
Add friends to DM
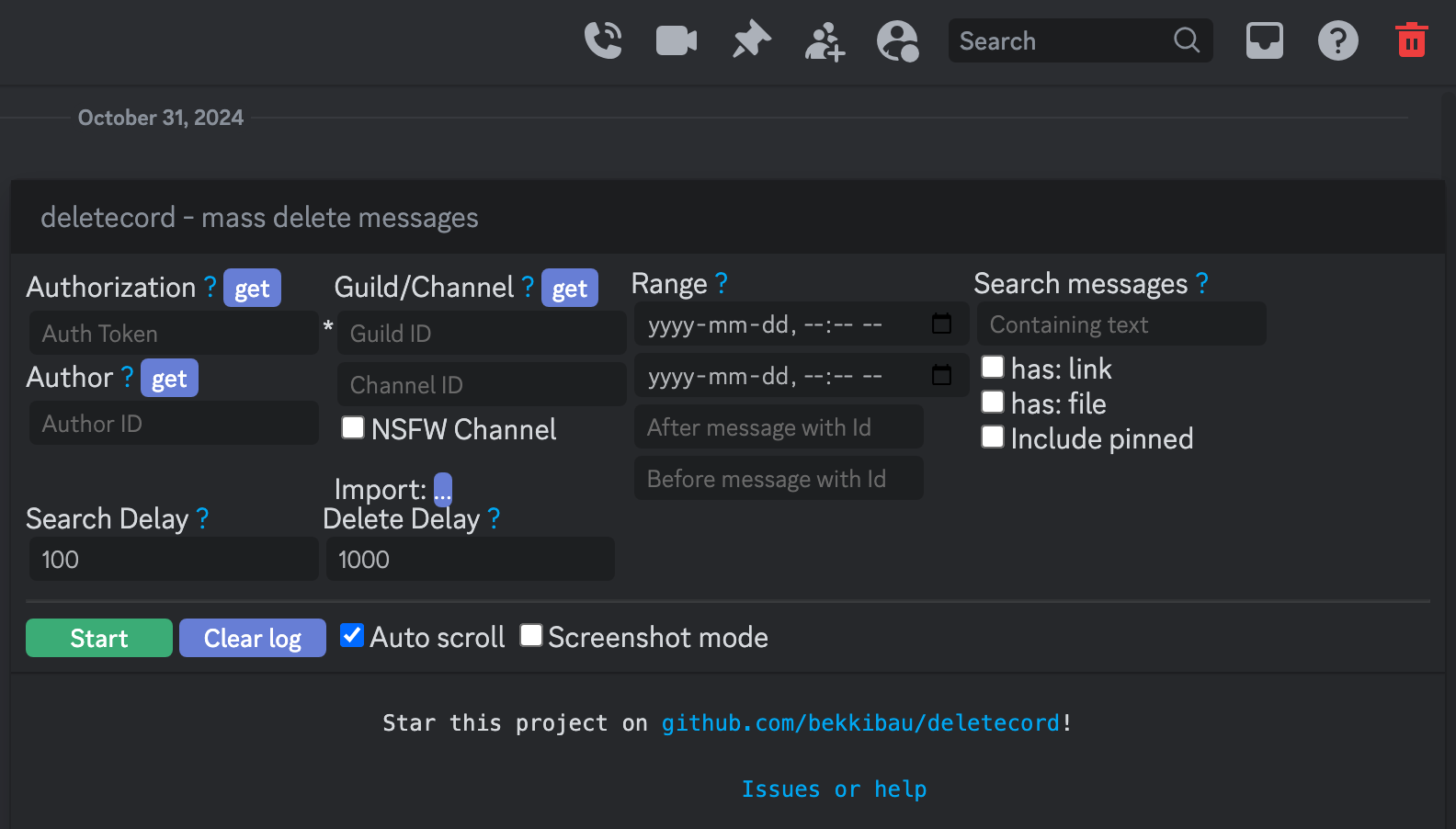pos(825,41)
